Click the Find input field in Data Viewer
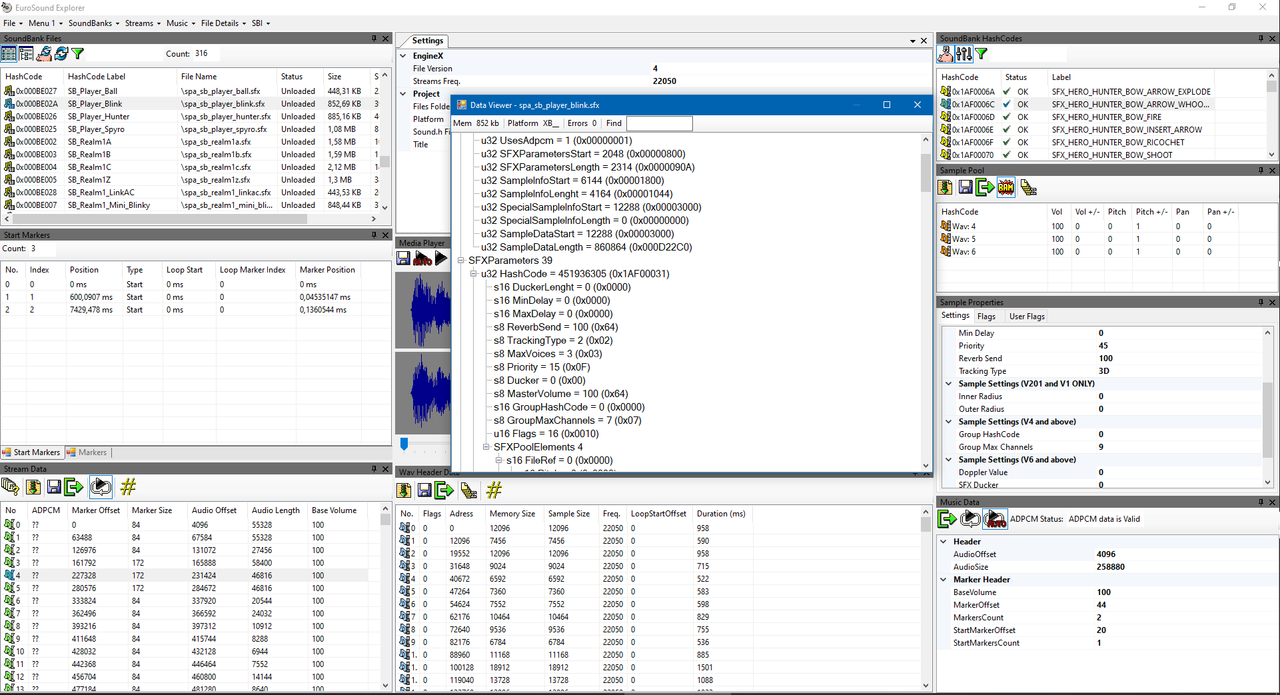1280x695 pixels. click(x=659, y=123)
